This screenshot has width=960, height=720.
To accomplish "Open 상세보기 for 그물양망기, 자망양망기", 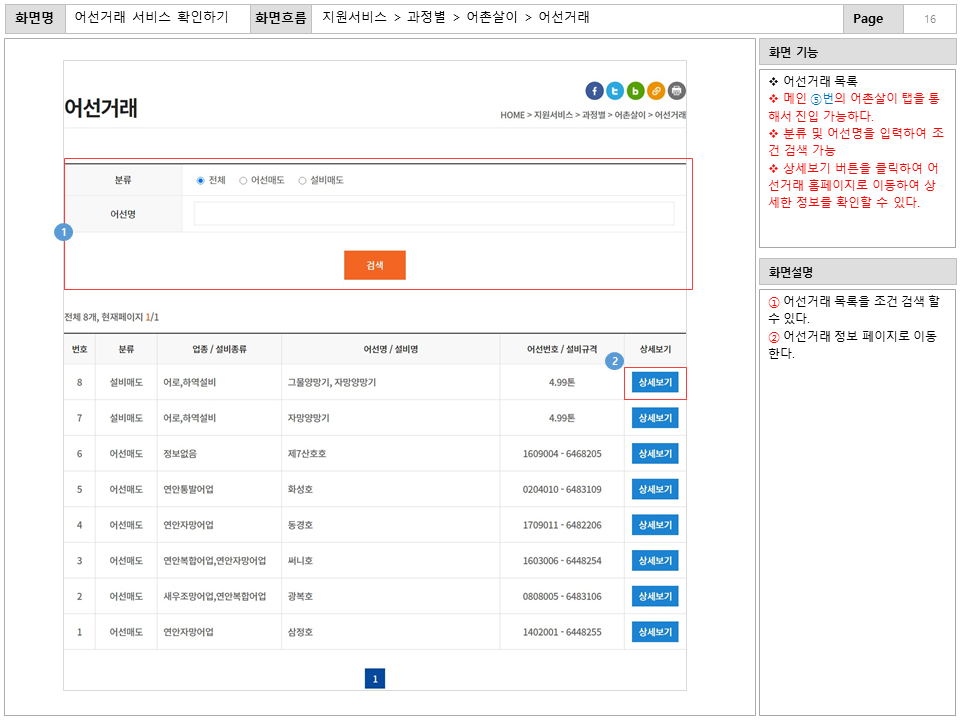I will click(654, 382).
